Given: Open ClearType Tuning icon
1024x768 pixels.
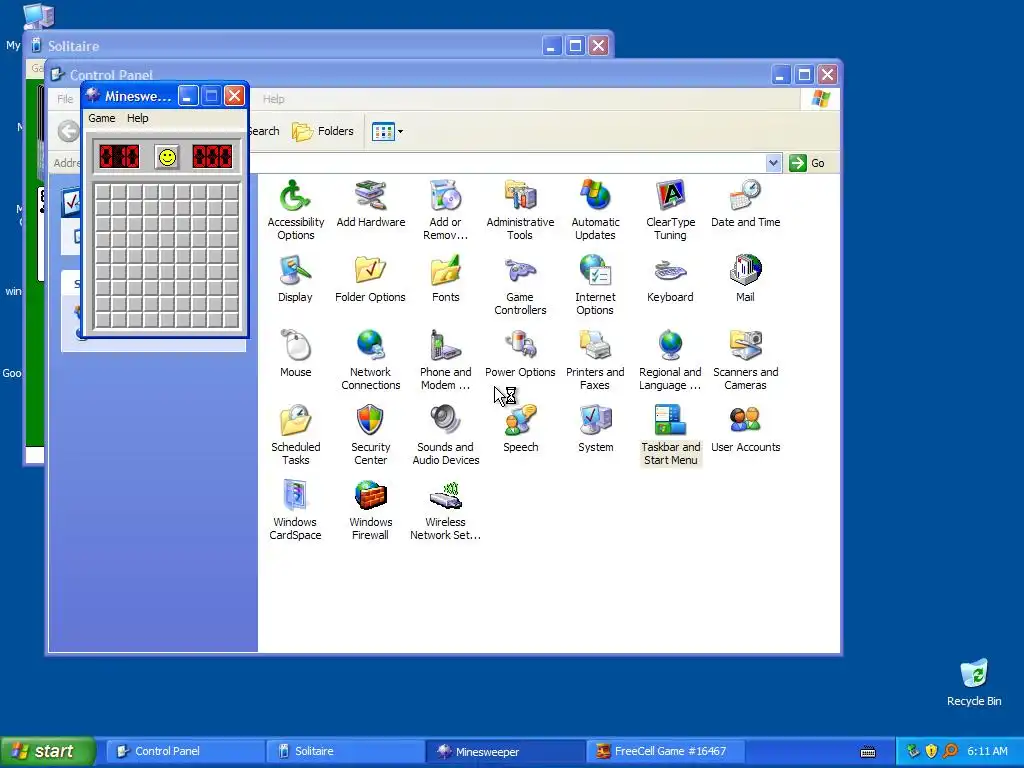Looking at the screenshot, I should coord(670,196).
